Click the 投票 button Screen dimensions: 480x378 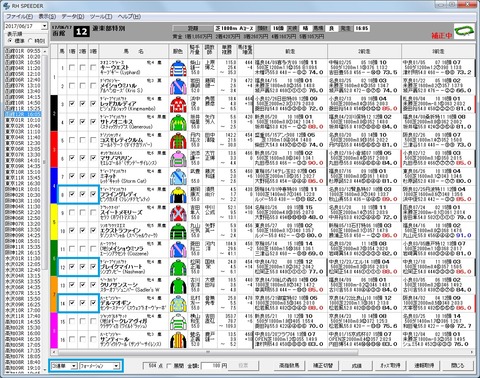point(244,366)
